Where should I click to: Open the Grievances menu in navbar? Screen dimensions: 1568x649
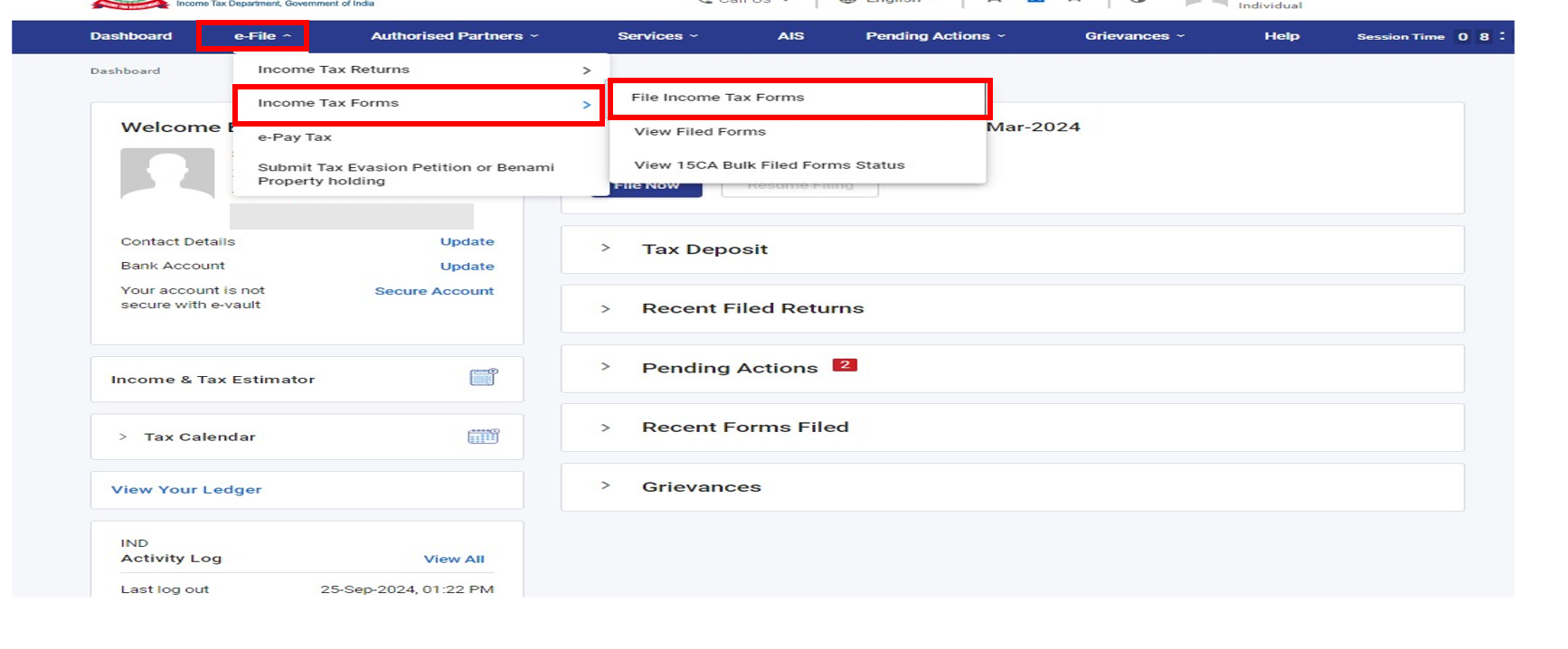(x=1134, y=36)
